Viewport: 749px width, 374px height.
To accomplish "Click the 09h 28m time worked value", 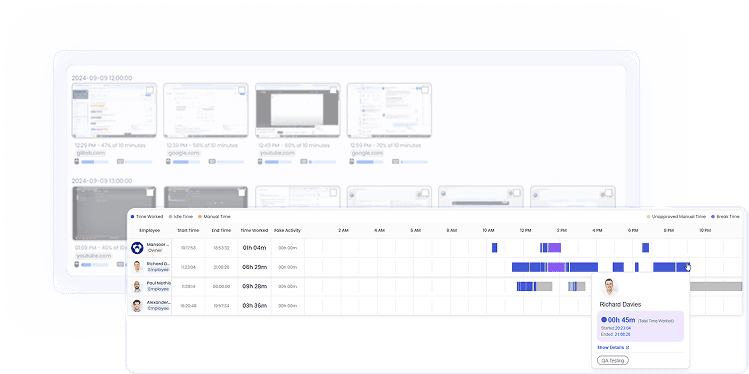I will 255,287.
